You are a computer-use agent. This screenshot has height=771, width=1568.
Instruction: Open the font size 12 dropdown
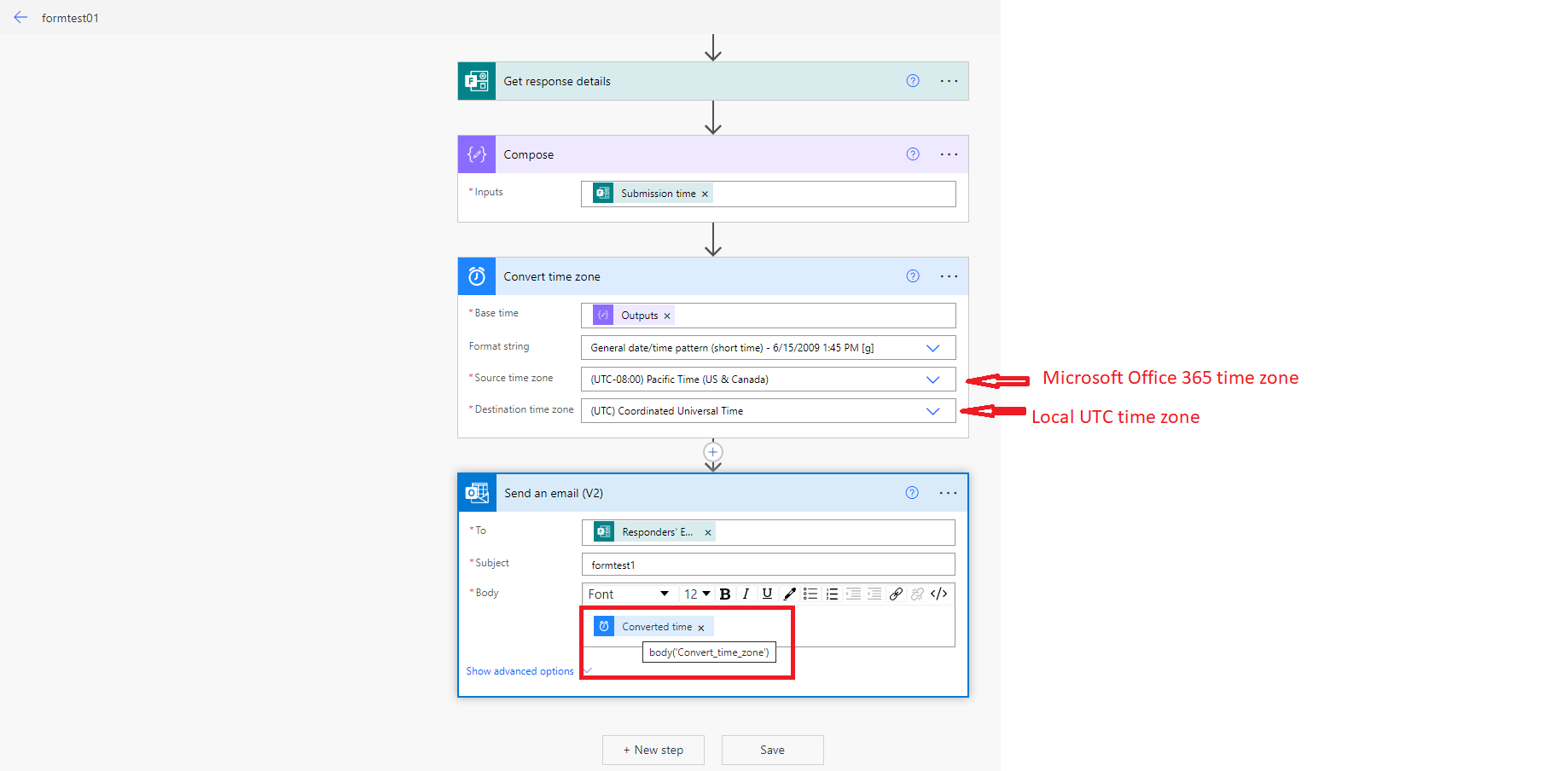click(697, 594)
